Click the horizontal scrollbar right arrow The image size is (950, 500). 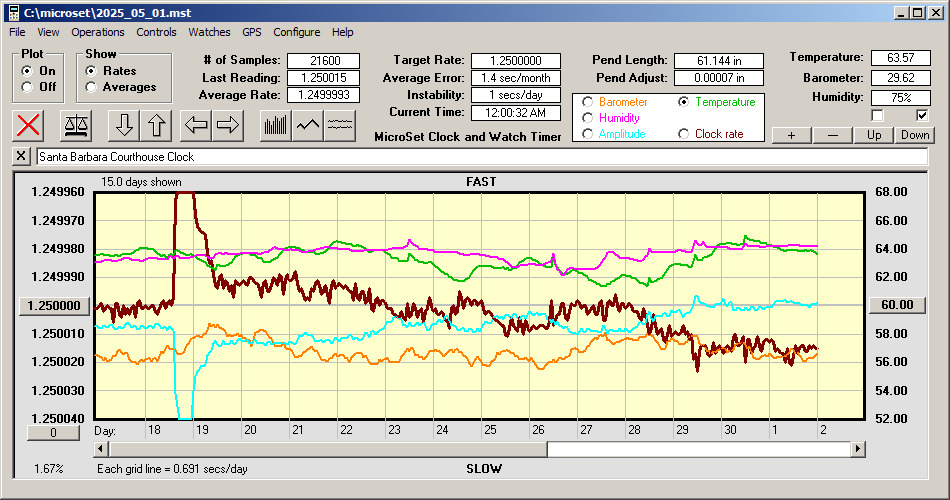857,450
